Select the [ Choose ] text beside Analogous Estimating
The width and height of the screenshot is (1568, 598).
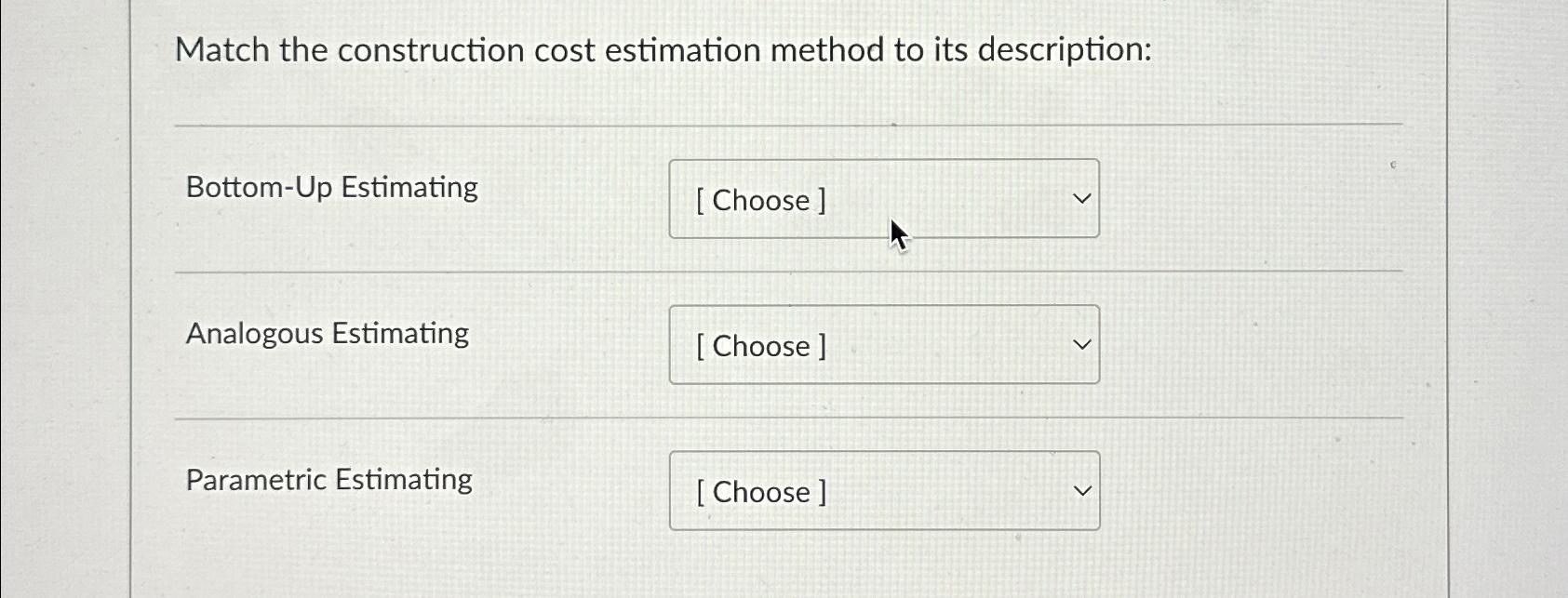pyautogui.click(x=758, y=346)
